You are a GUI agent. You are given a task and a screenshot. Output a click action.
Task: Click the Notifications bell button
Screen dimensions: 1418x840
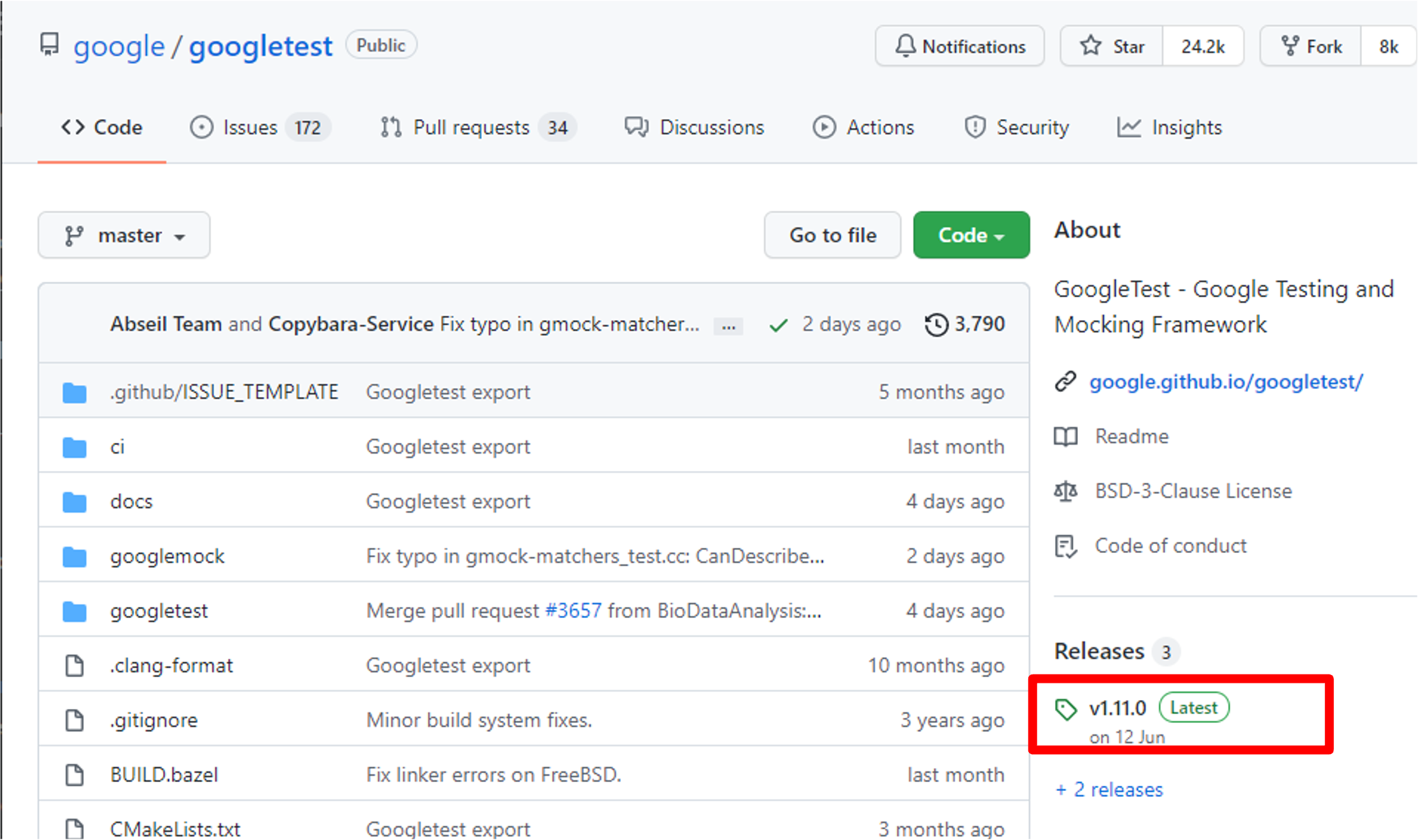tap(960, 46)
